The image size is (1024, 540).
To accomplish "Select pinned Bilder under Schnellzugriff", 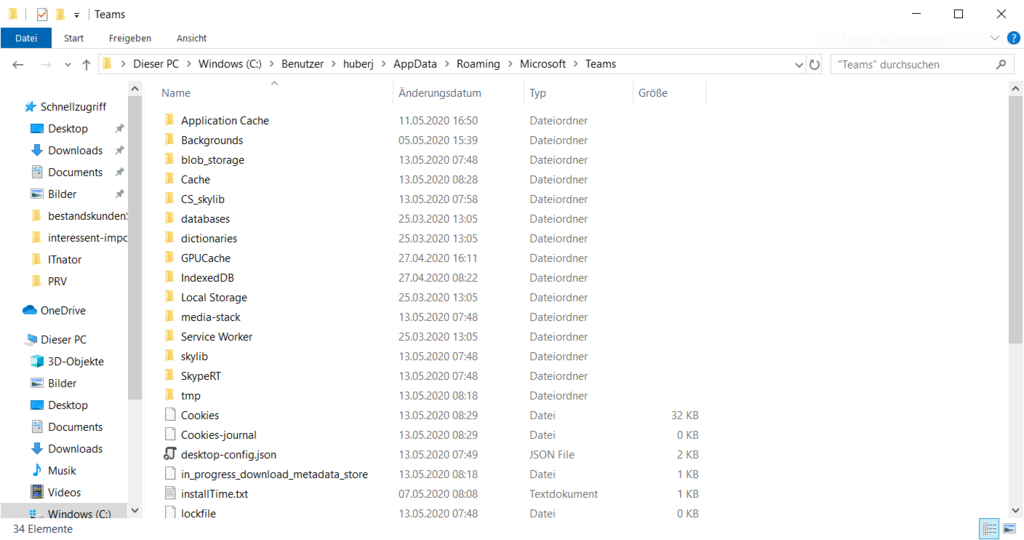I will click(62, 194).
